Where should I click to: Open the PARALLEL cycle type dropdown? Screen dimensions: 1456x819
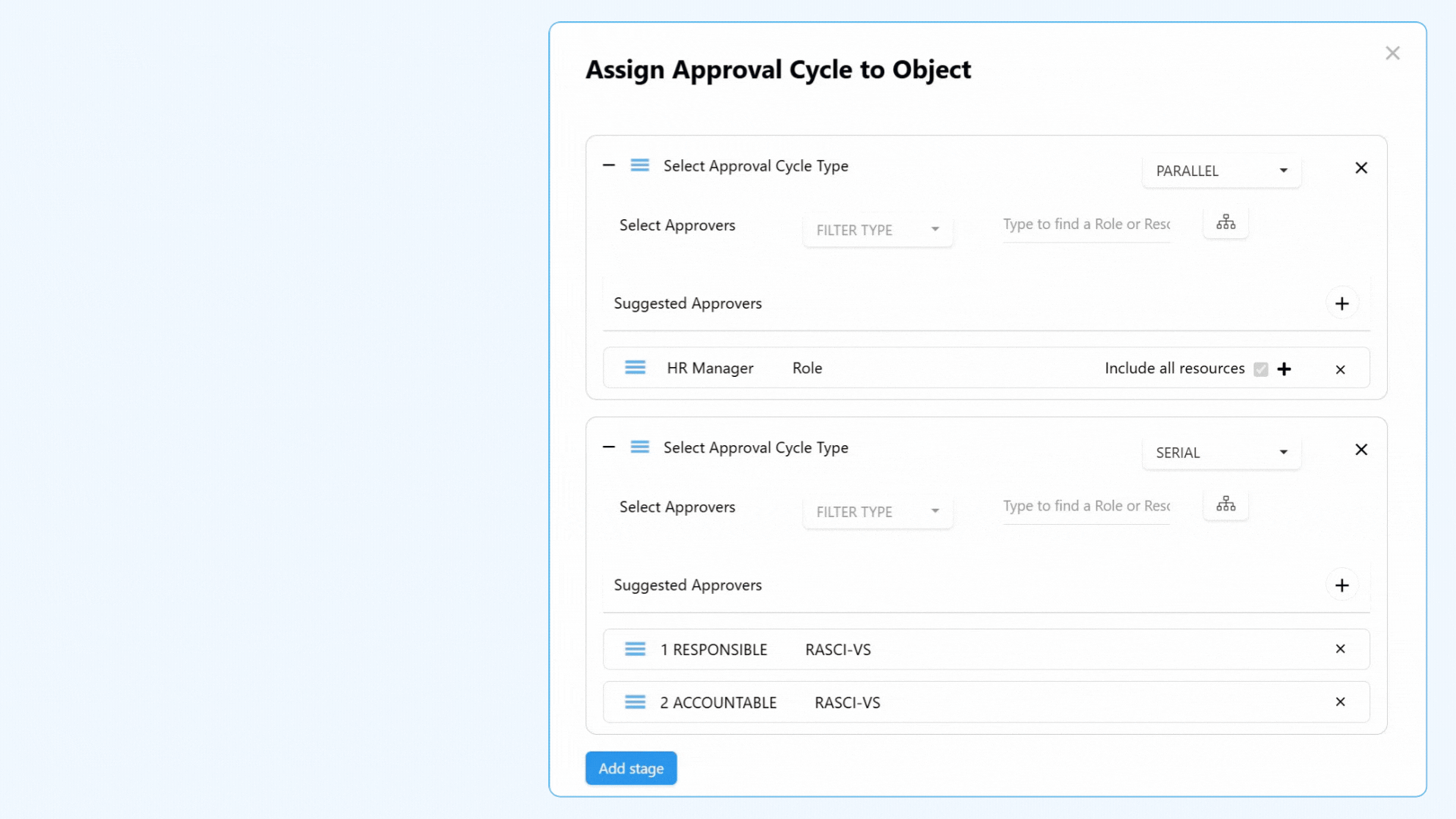point(1221,171)
